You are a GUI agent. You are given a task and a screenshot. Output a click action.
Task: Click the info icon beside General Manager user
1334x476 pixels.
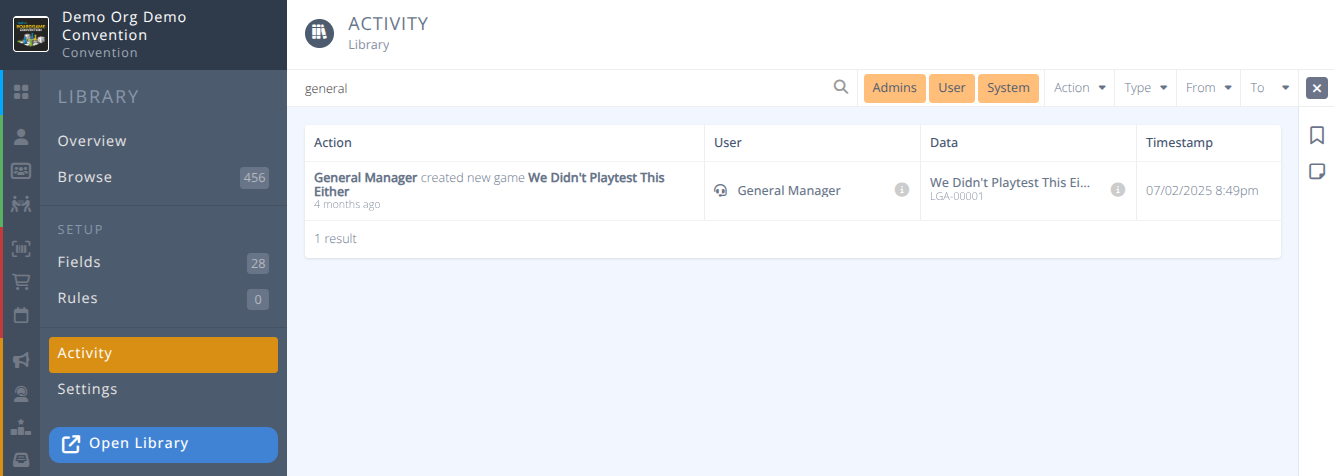tap(902, 189)
